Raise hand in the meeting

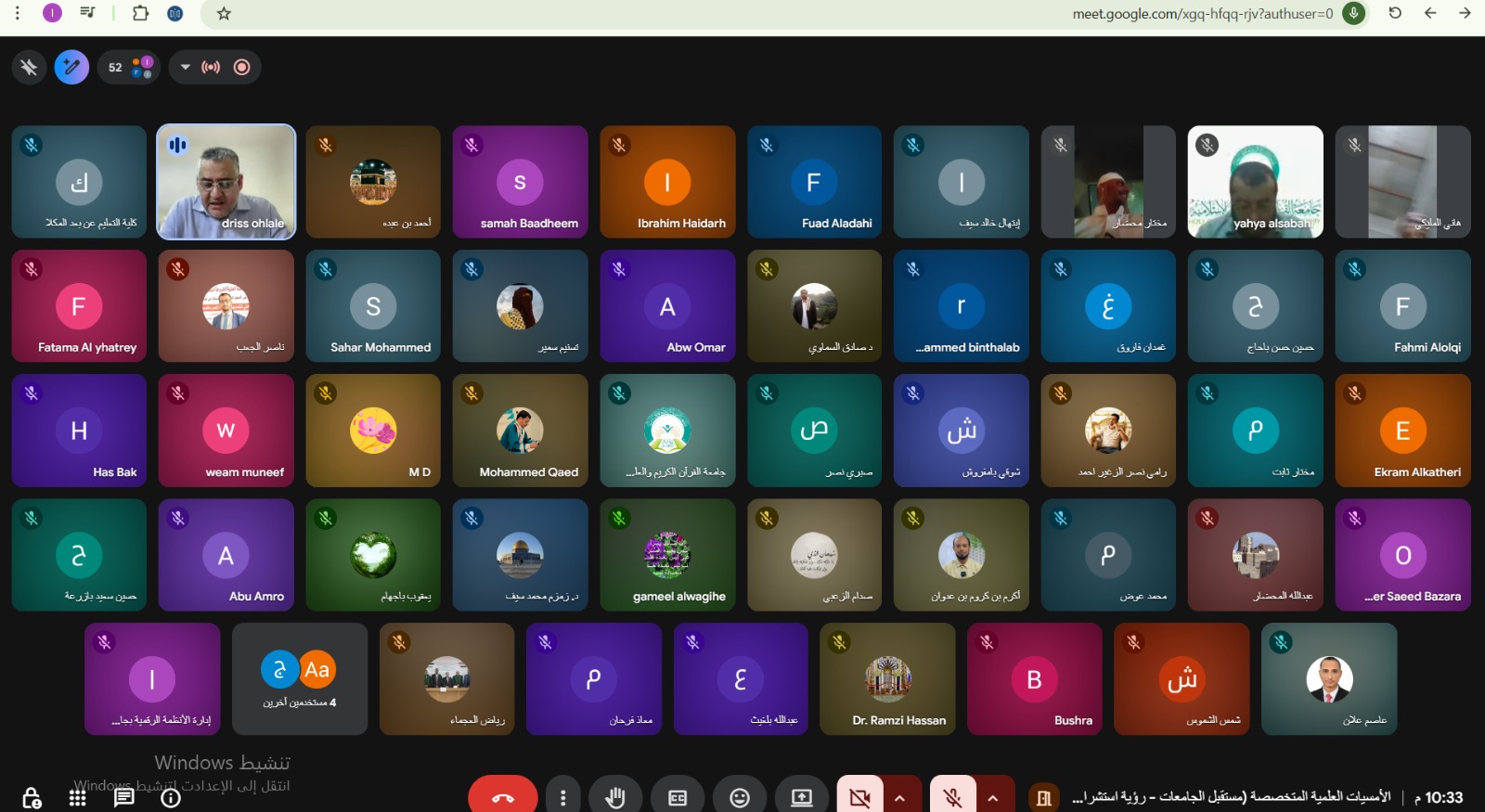[614, 797]
